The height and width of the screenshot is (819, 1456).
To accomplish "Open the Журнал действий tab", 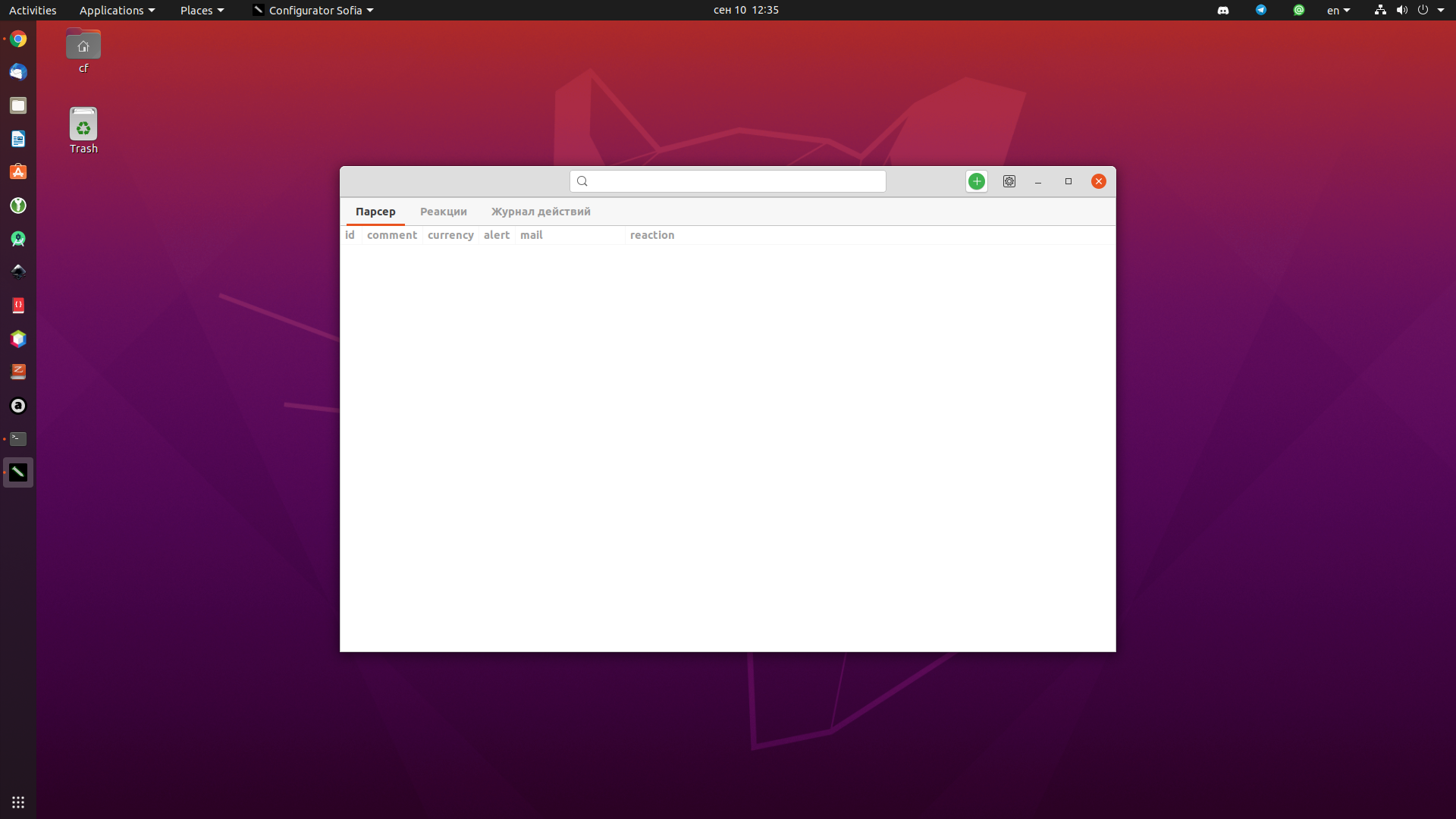I will (x=540, y=212).
